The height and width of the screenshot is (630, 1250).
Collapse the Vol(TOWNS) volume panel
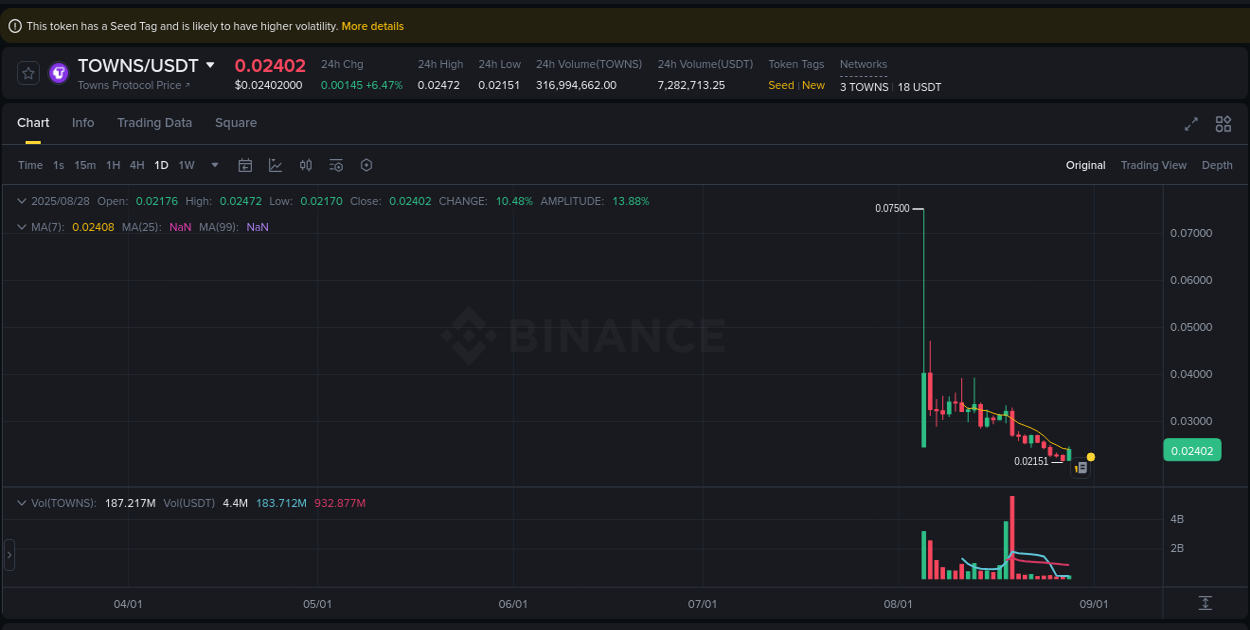point(20,503)
